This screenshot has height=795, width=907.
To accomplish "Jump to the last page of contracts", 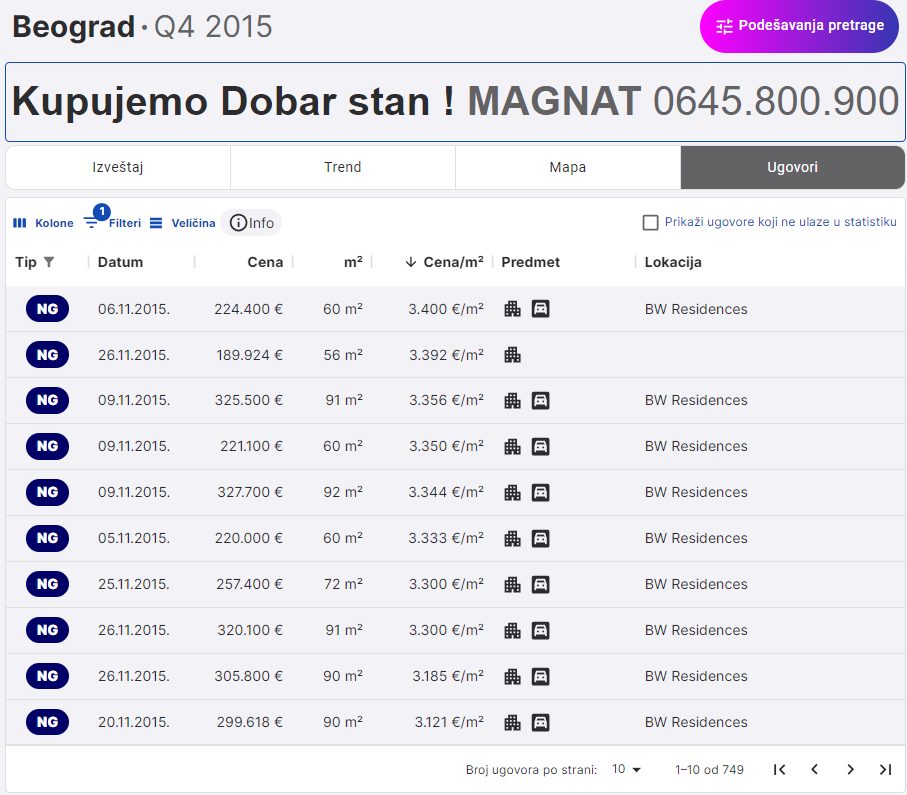I will pos(885,769).
